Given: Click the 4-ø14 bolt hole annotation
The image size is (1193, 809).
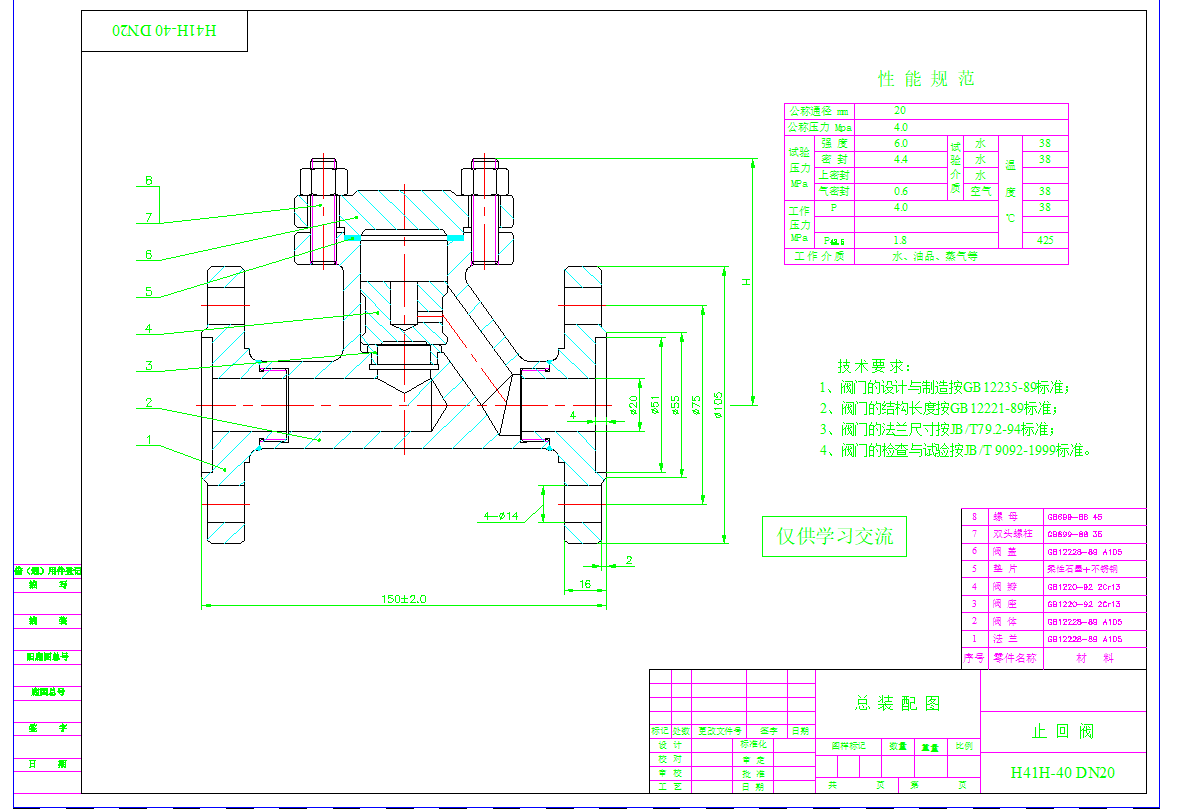Looking at the screenshot, I should pos(501,516).
